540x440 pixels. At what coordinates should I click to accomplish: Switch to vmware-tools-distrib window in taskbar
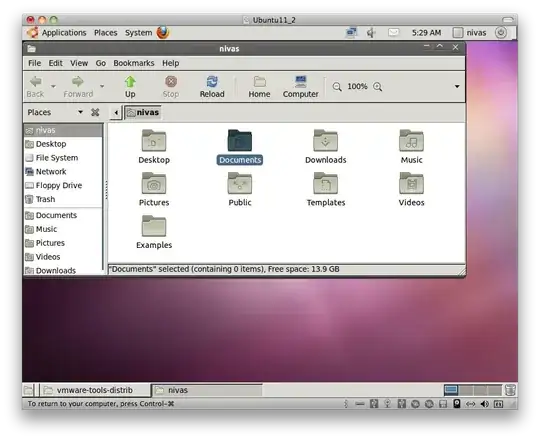[x=94, y=390]
